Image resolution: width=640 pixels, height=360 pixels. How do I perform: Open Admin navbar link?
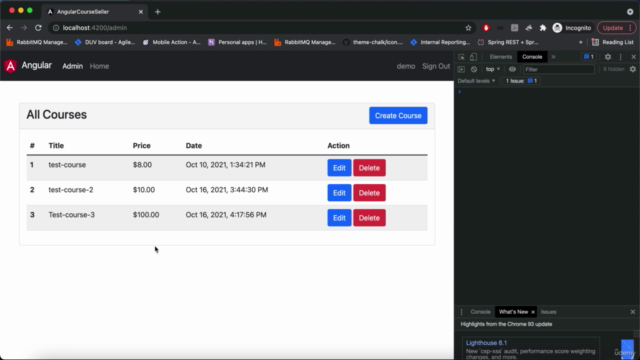point(72,66)
